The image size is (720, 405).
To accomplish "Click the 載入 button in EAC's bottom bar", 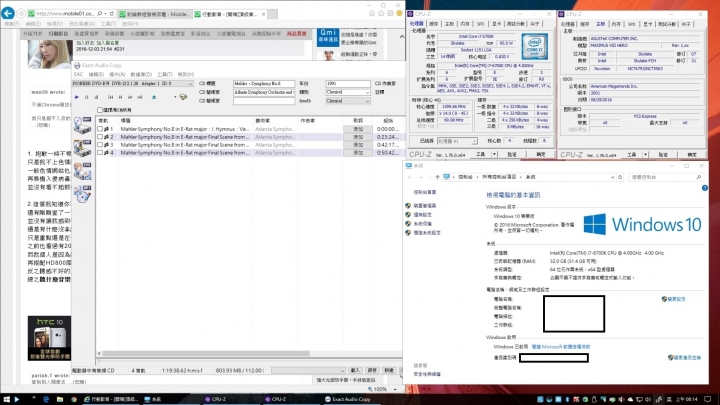I will pos(355,371).
